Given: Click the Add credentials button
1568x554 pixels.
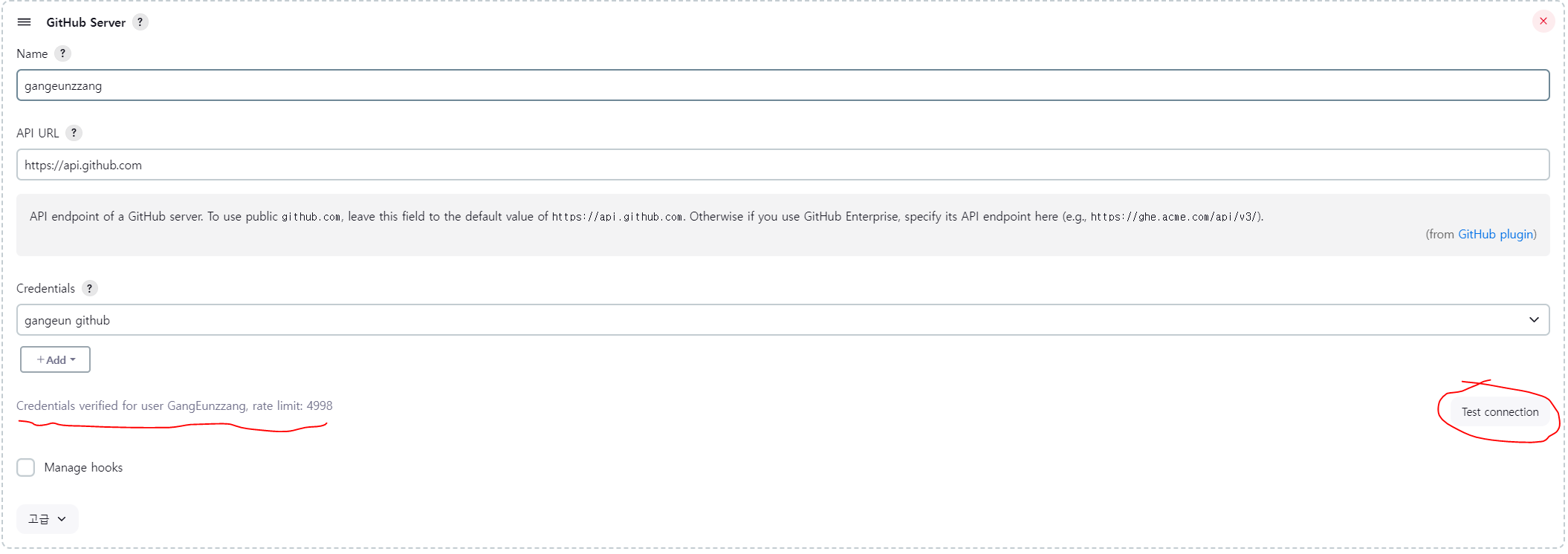Looking at the screenshot, I should (55, 359).
